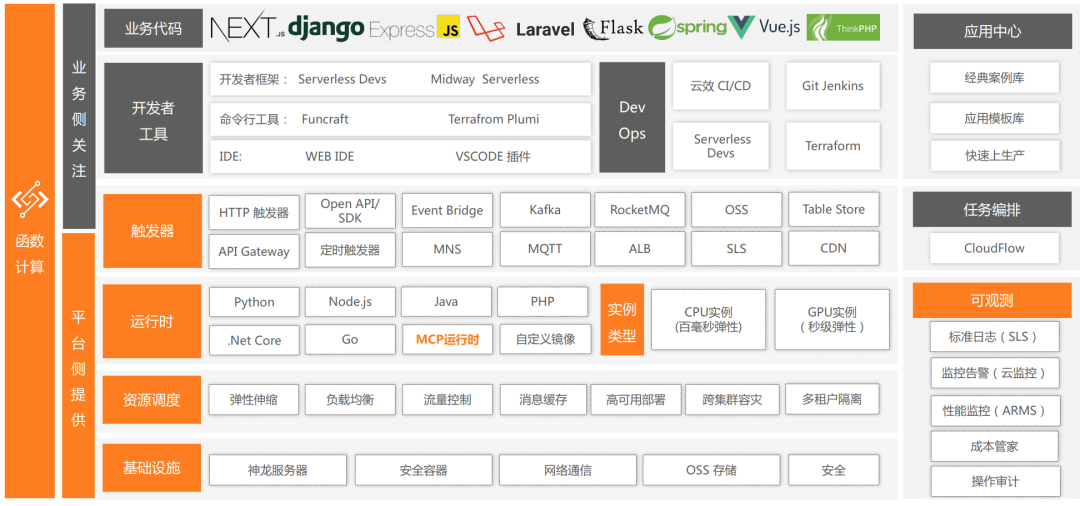
Task: Click the GPU实例 box
Action: click(x=832, y=320)
